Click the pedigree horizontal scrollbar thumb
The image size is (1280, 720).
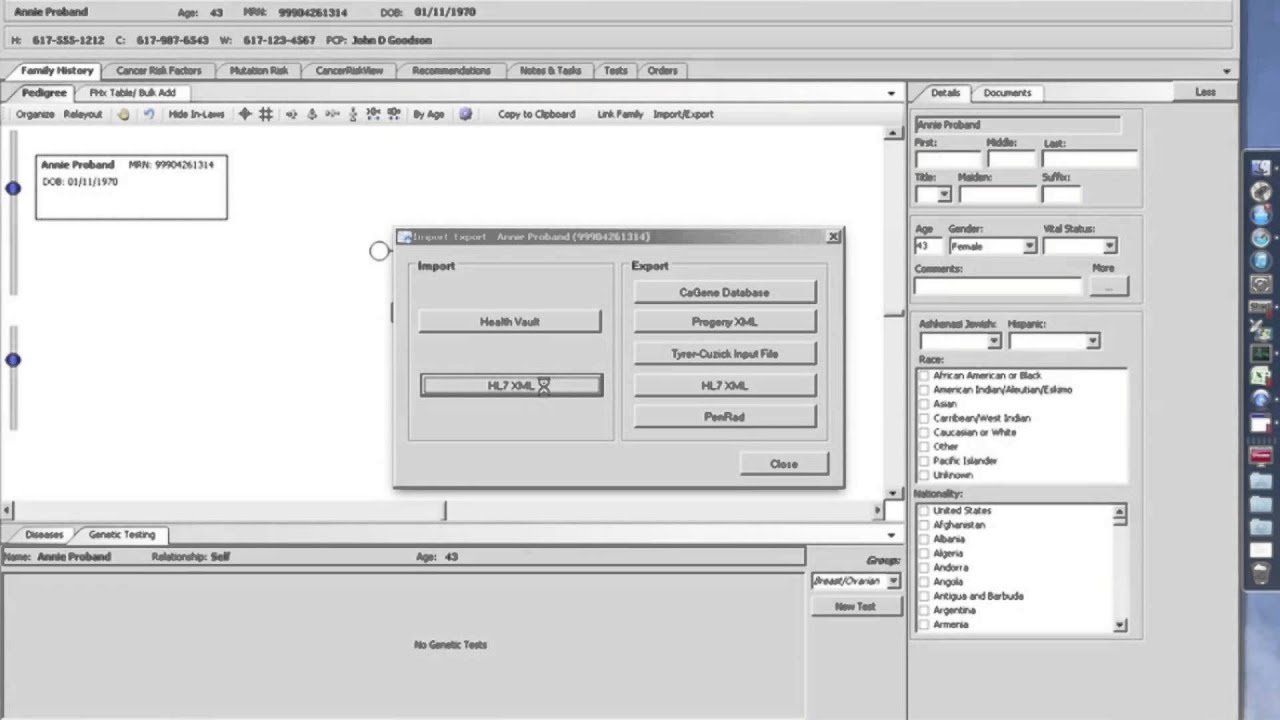pyautogui.click(x=228, y=511)
